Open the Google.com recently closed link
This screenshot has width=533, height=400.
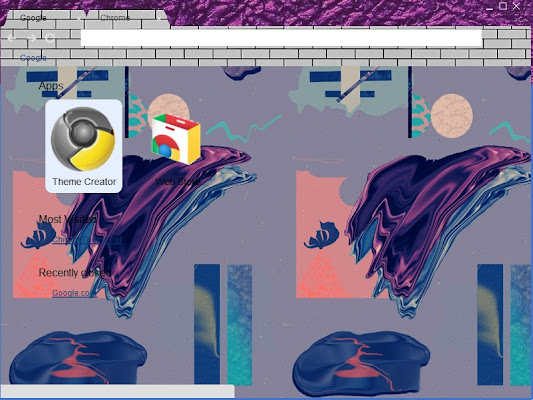[73, 293]
